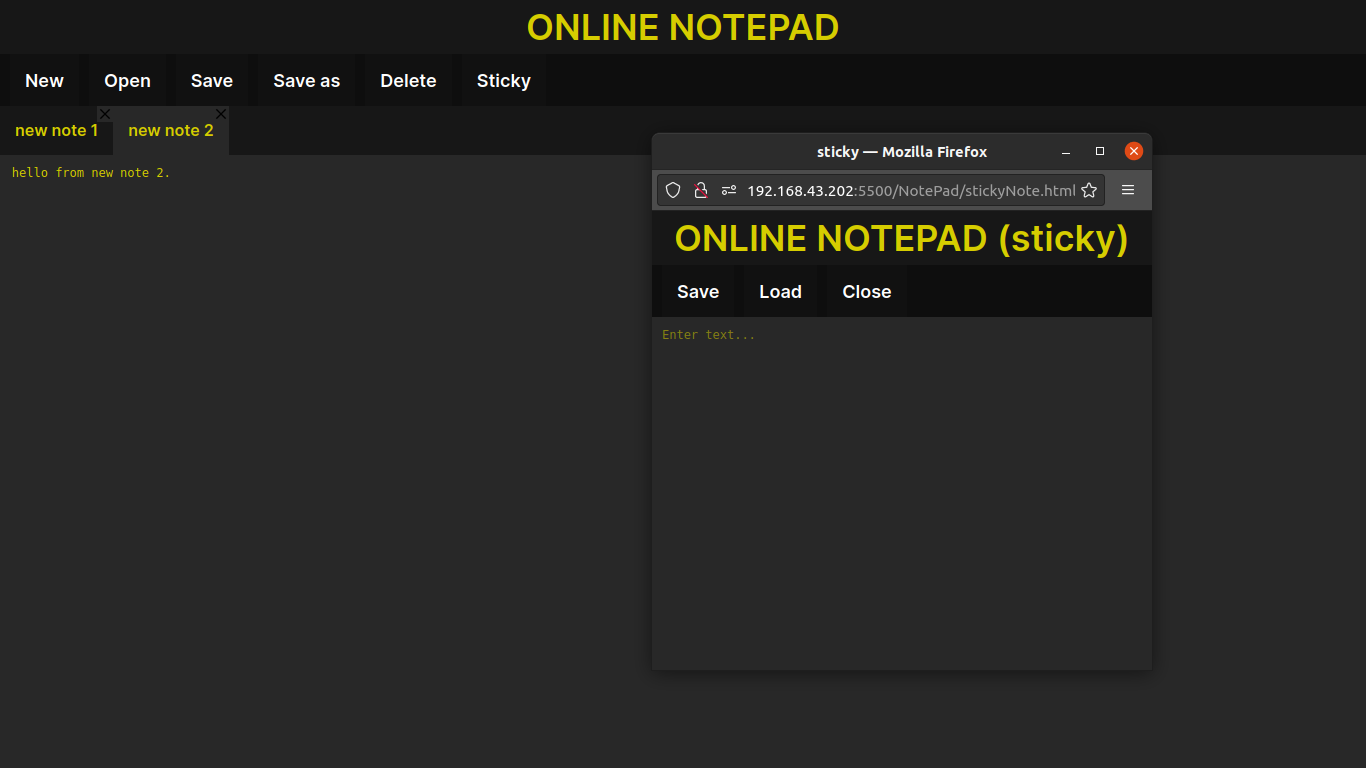Use Save as for the note

[x=306, y=80]
